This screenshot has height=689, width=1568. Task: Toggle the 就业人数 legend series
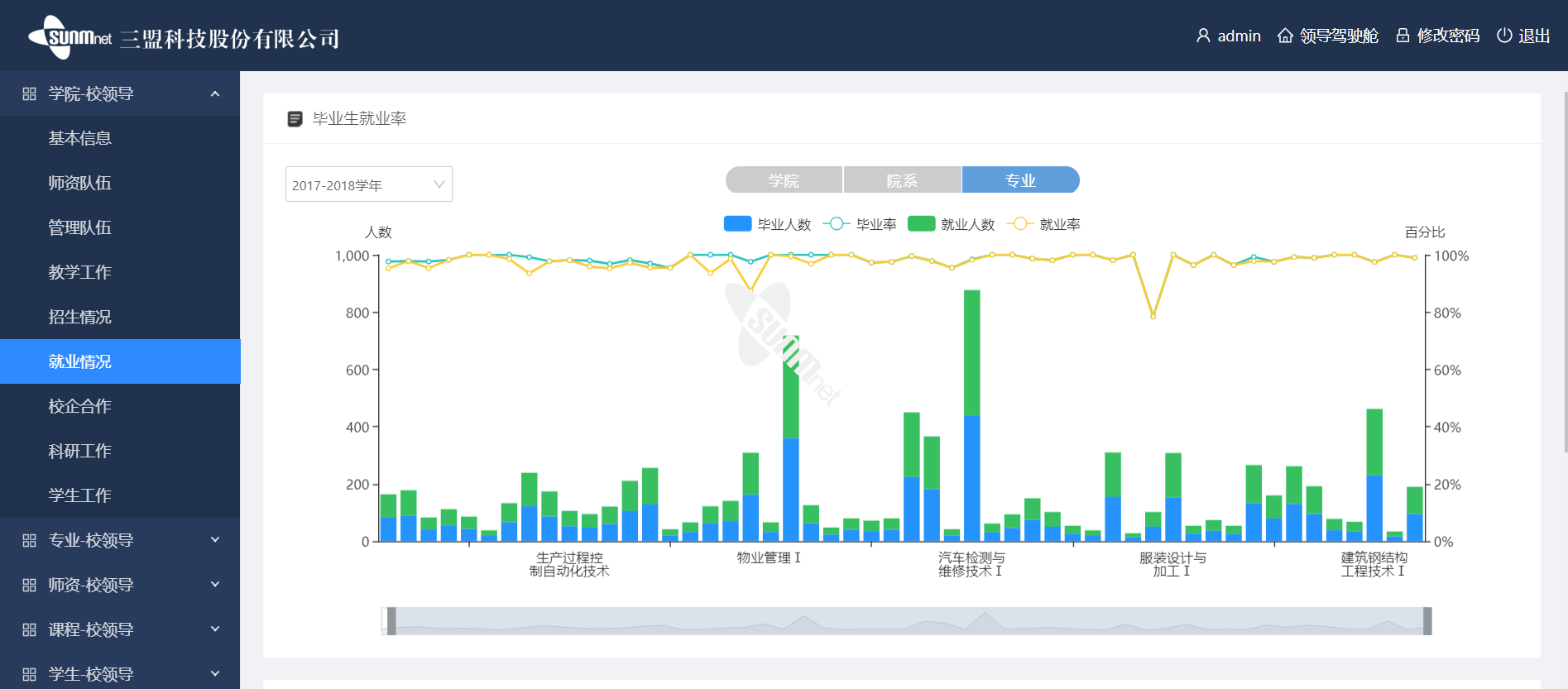[x=921, y=224]
